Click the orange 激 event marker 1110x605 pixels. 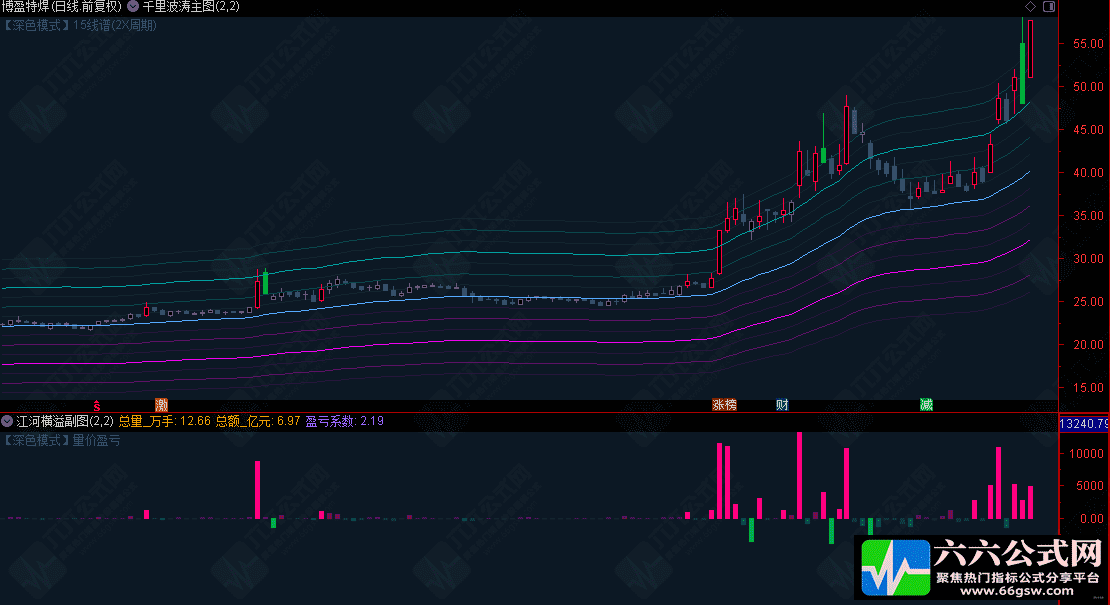(x=161, y=405)
